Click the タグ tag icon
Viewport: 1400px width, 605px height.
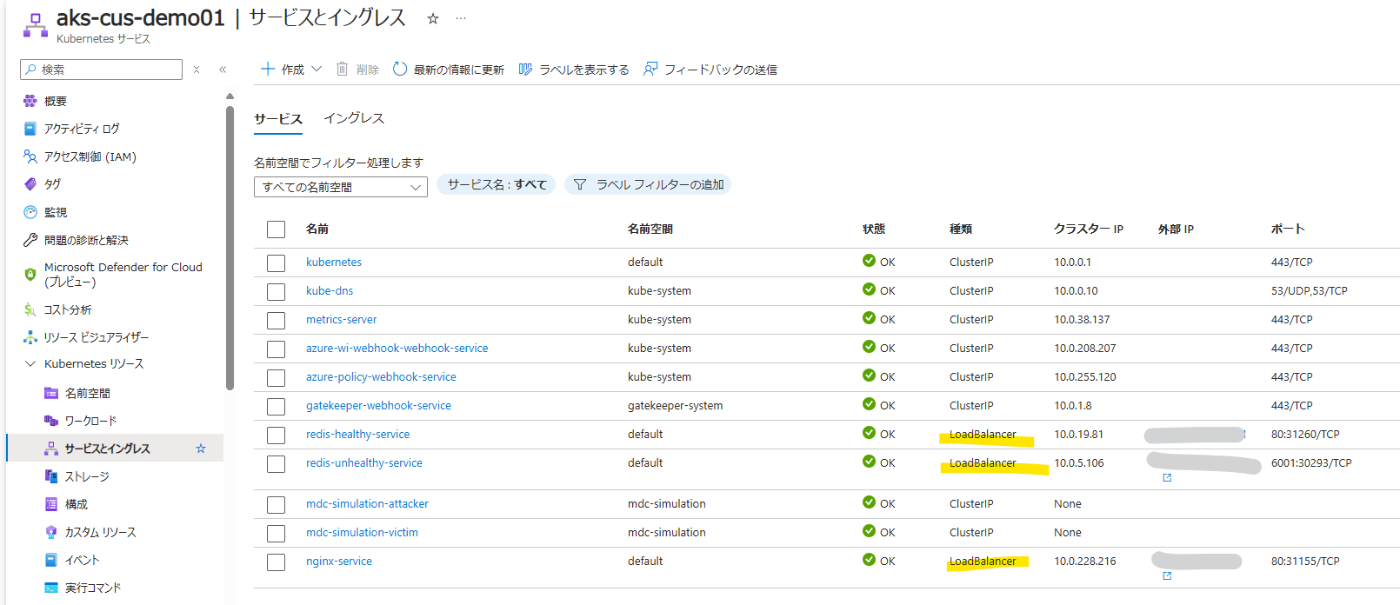30,184
